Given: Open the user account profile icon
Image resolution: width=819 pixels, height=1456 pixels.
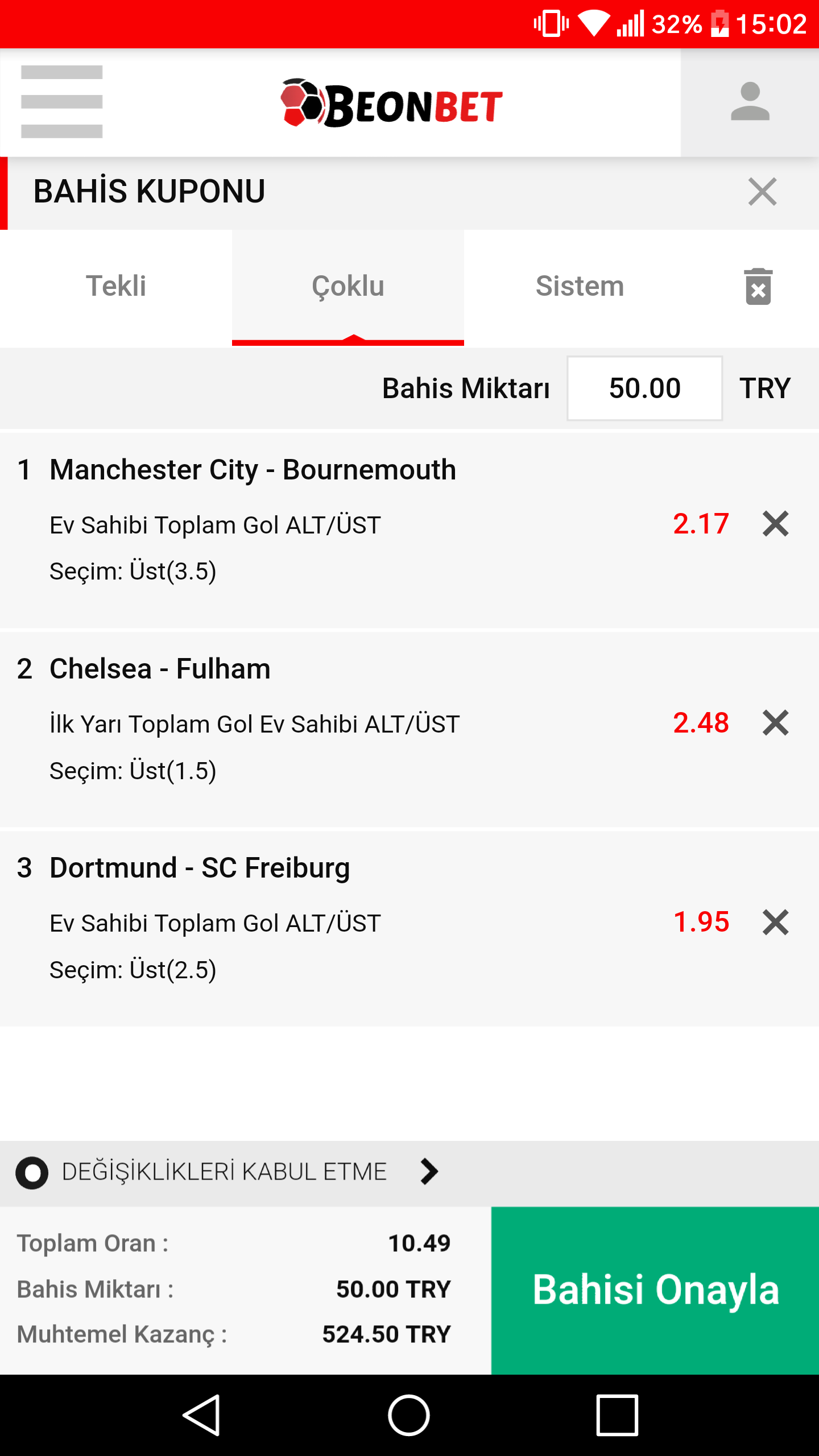Looking at the screenshot, I should 750,102.
